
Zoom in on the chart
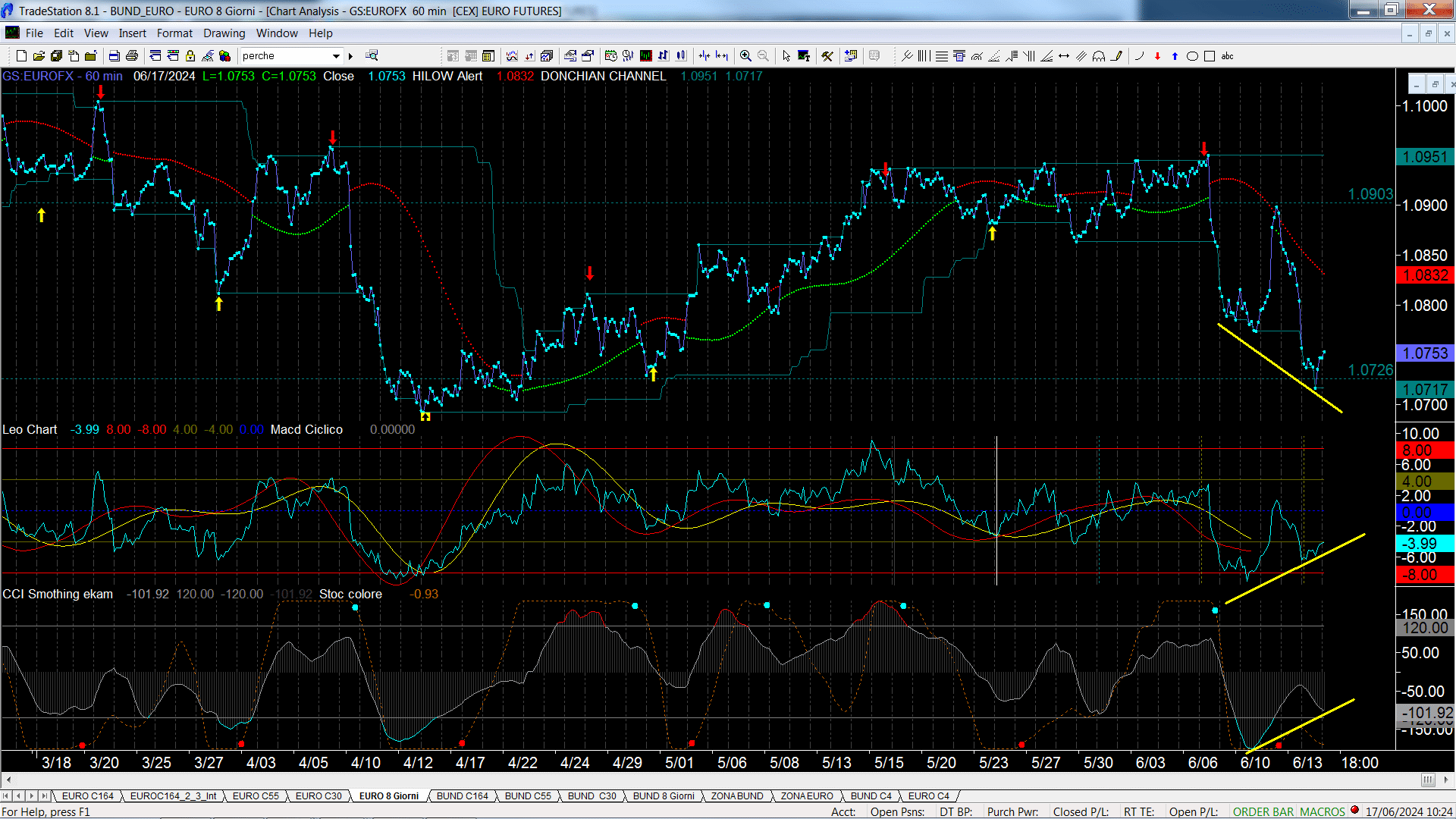pos(745,56)
